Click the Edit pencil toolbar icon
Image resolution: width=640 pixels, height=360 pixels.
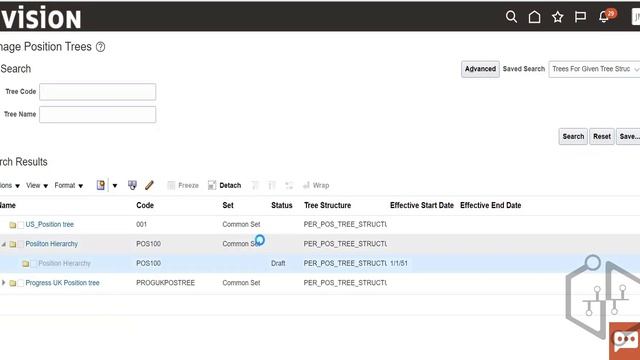pos(149,185)
